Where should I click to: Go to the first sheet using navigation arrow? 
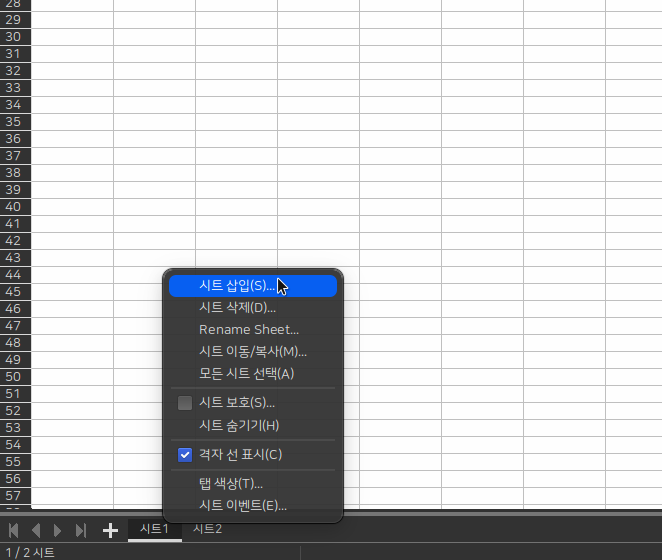14,530
